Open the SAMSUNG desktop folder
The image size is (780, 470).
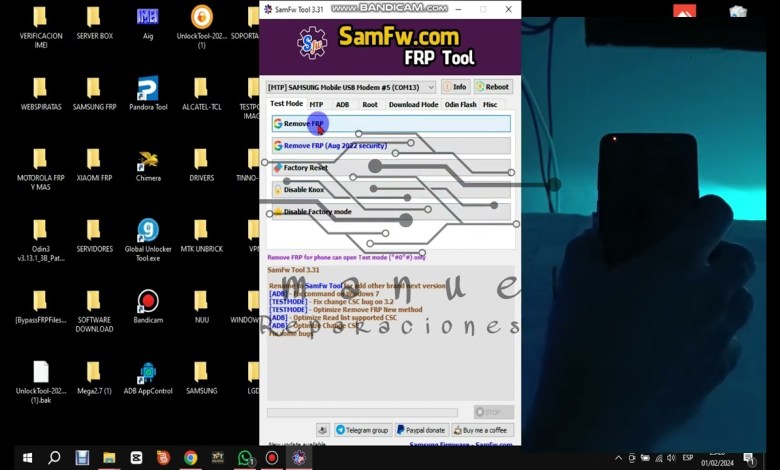coord(201,379)
